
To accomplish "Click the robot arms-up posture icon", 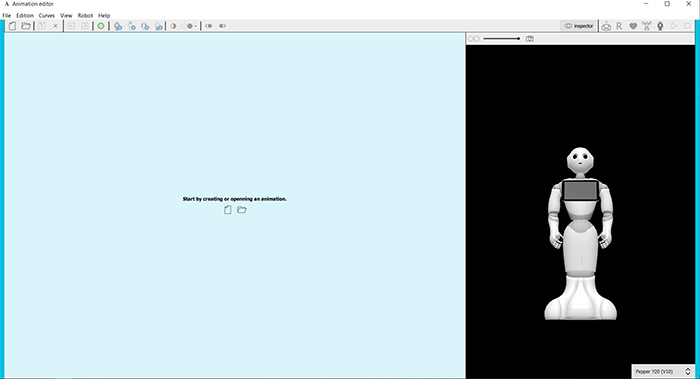I will coord(646,26).
